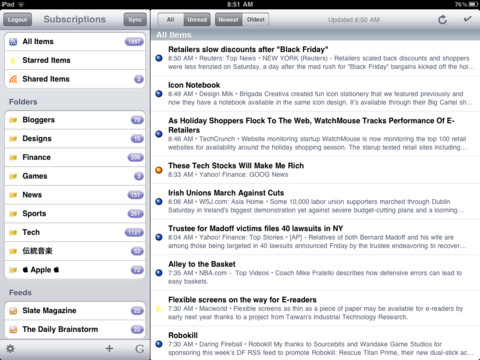This screenshot has width=480, height=360.
Task: Open the Sports folder
Action: pos(75,213)
